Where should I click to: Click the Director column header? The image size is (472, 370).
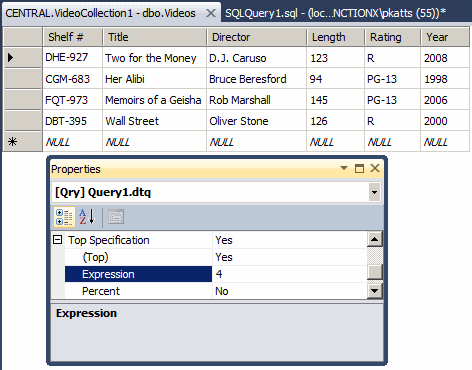pos(256,37)
